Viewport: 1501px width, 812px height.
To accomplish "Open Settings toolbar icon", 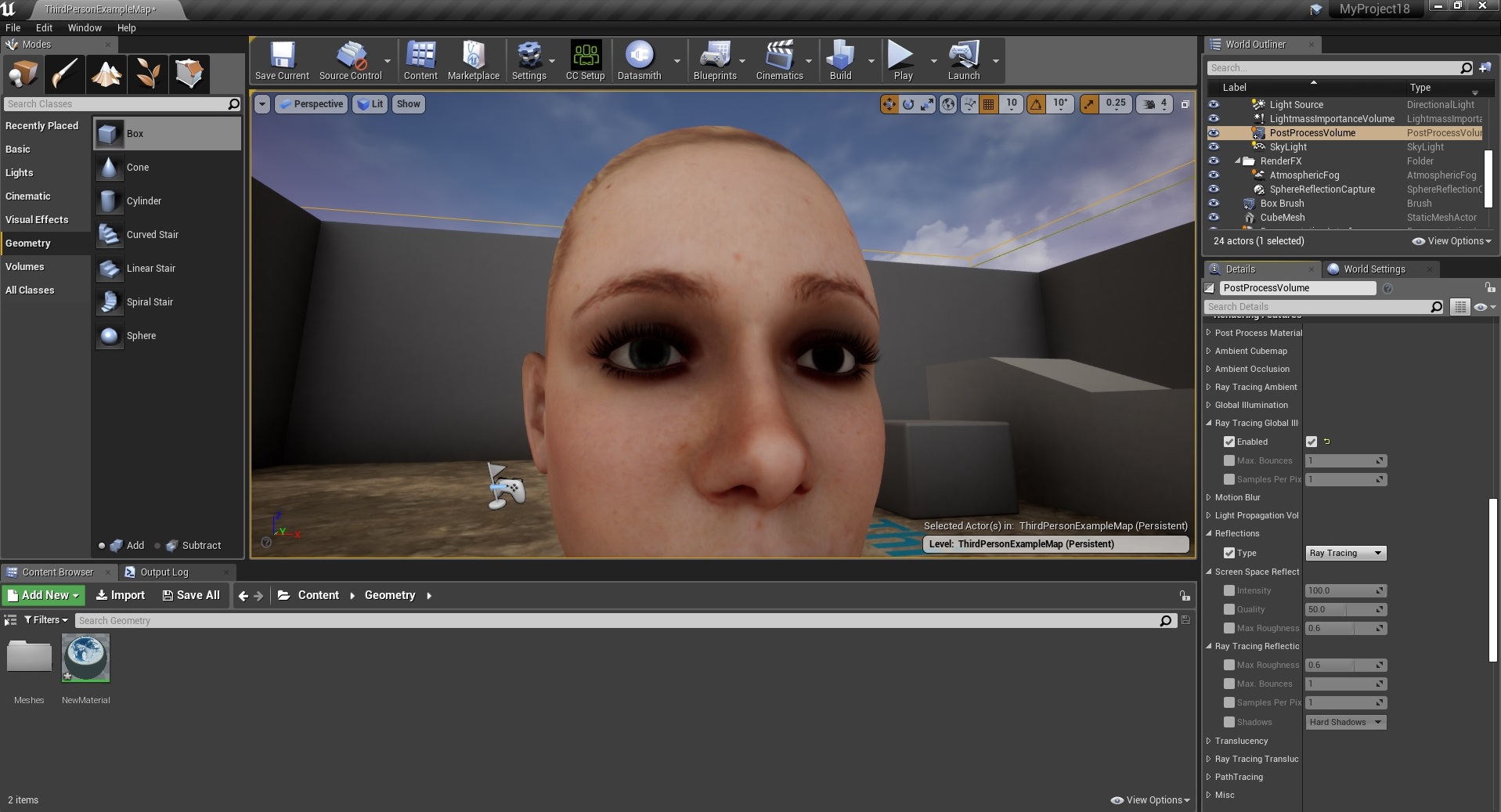I will click(529, 61).
